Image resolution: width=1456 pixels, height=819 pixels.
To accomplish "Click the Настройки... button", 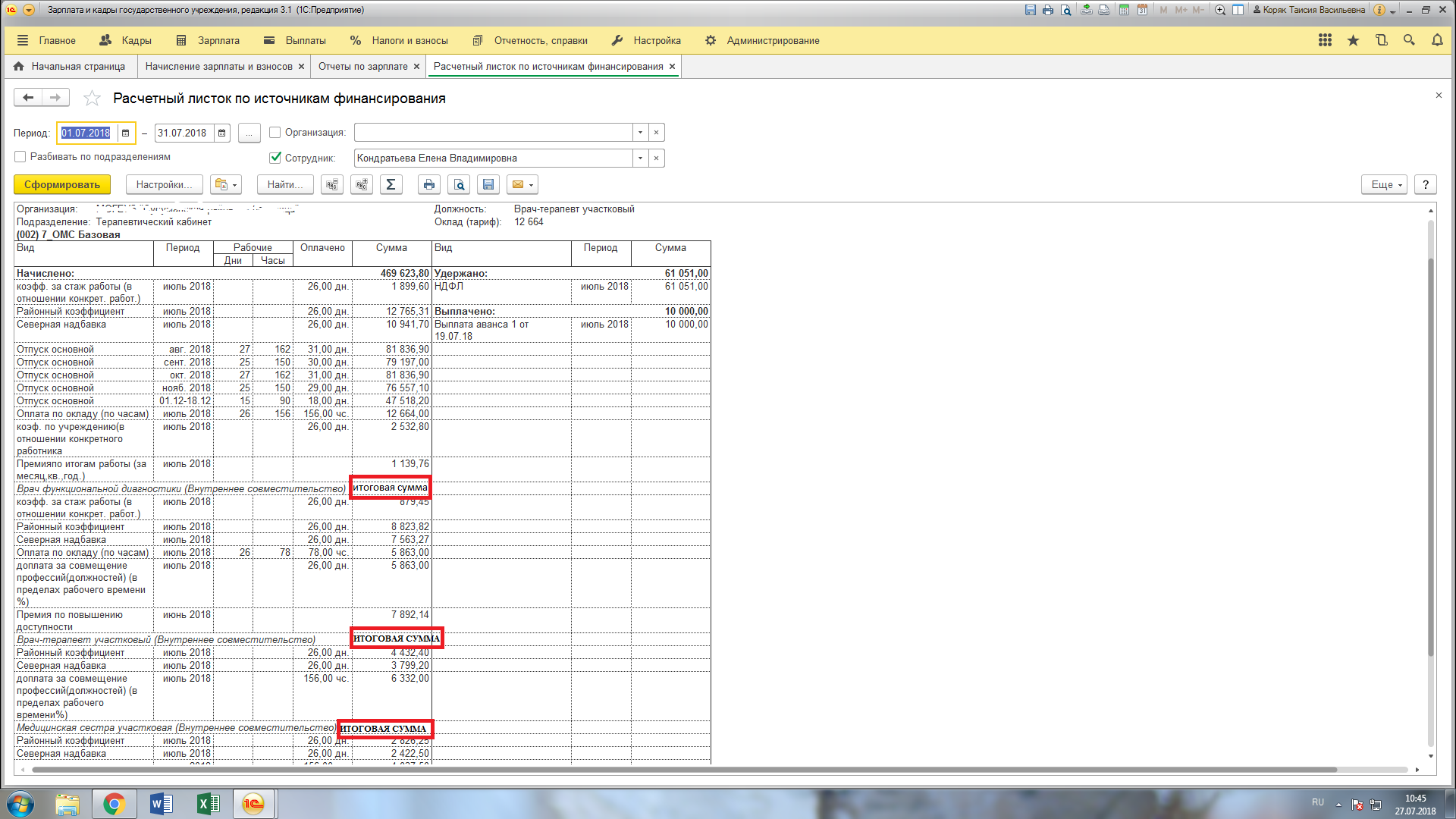I will (164, 184).
